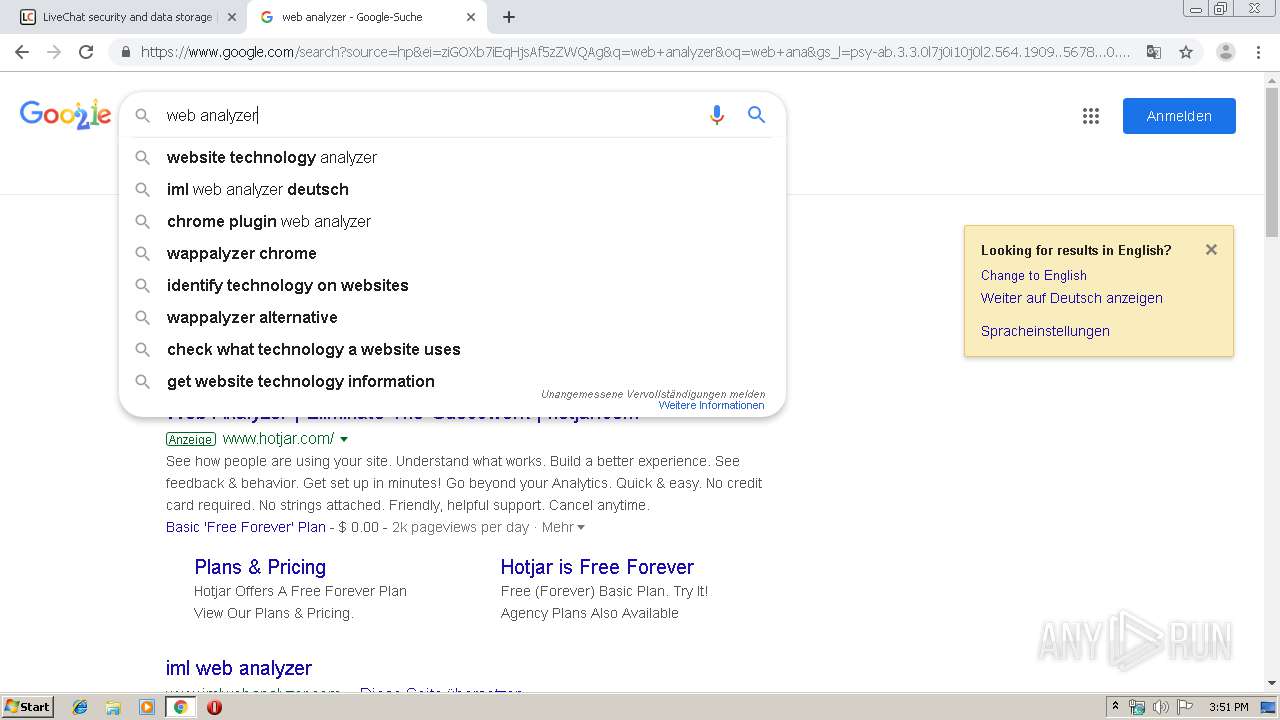1280x720 pixels.
Task: Go forward in browser history
Action: click(54, 52)
